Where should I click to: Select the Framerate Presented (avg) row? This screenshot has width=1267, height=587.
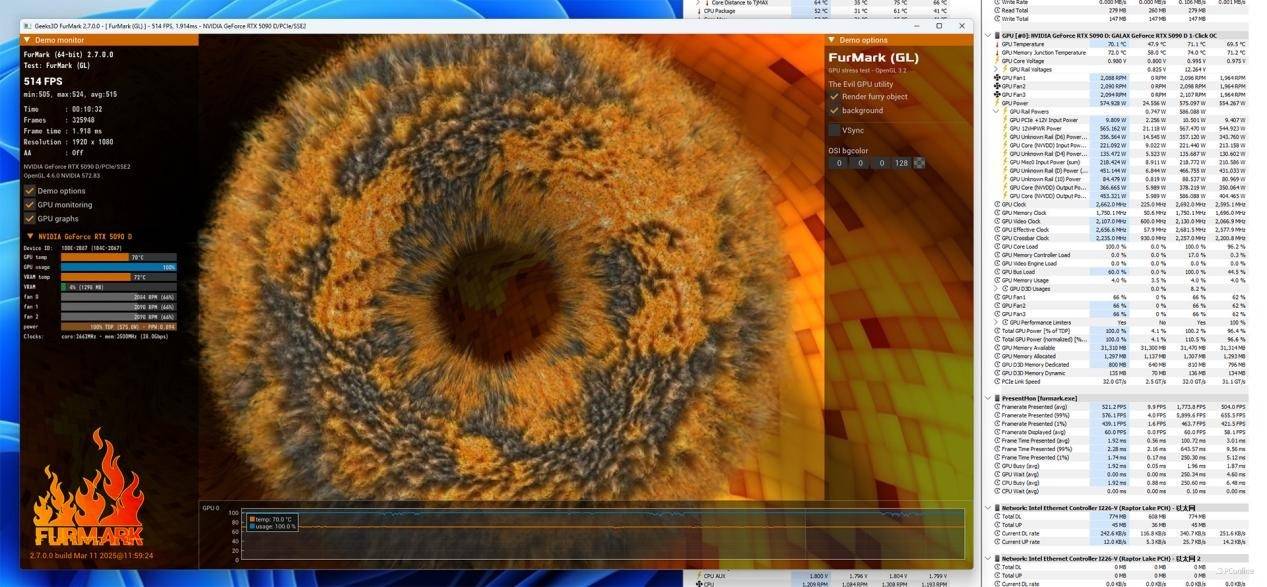pyautogui.click(x=1040, y=407)
